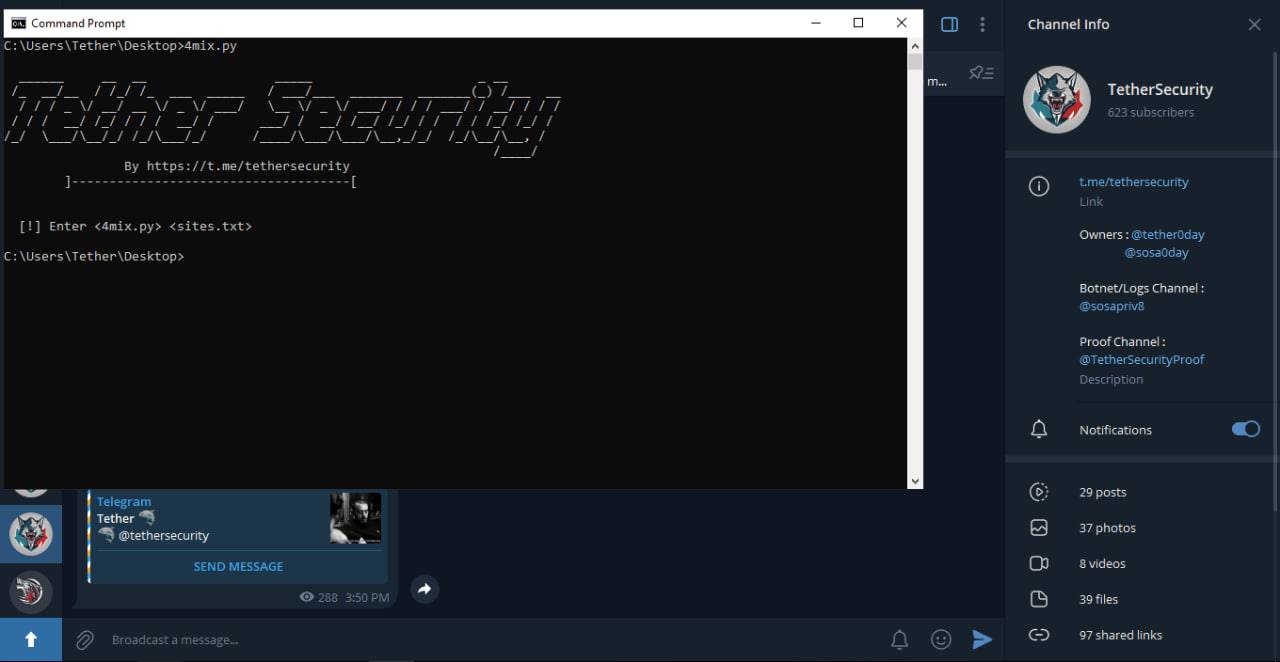Click the '3:50 PM' message timestamp

tap(367, 597)
